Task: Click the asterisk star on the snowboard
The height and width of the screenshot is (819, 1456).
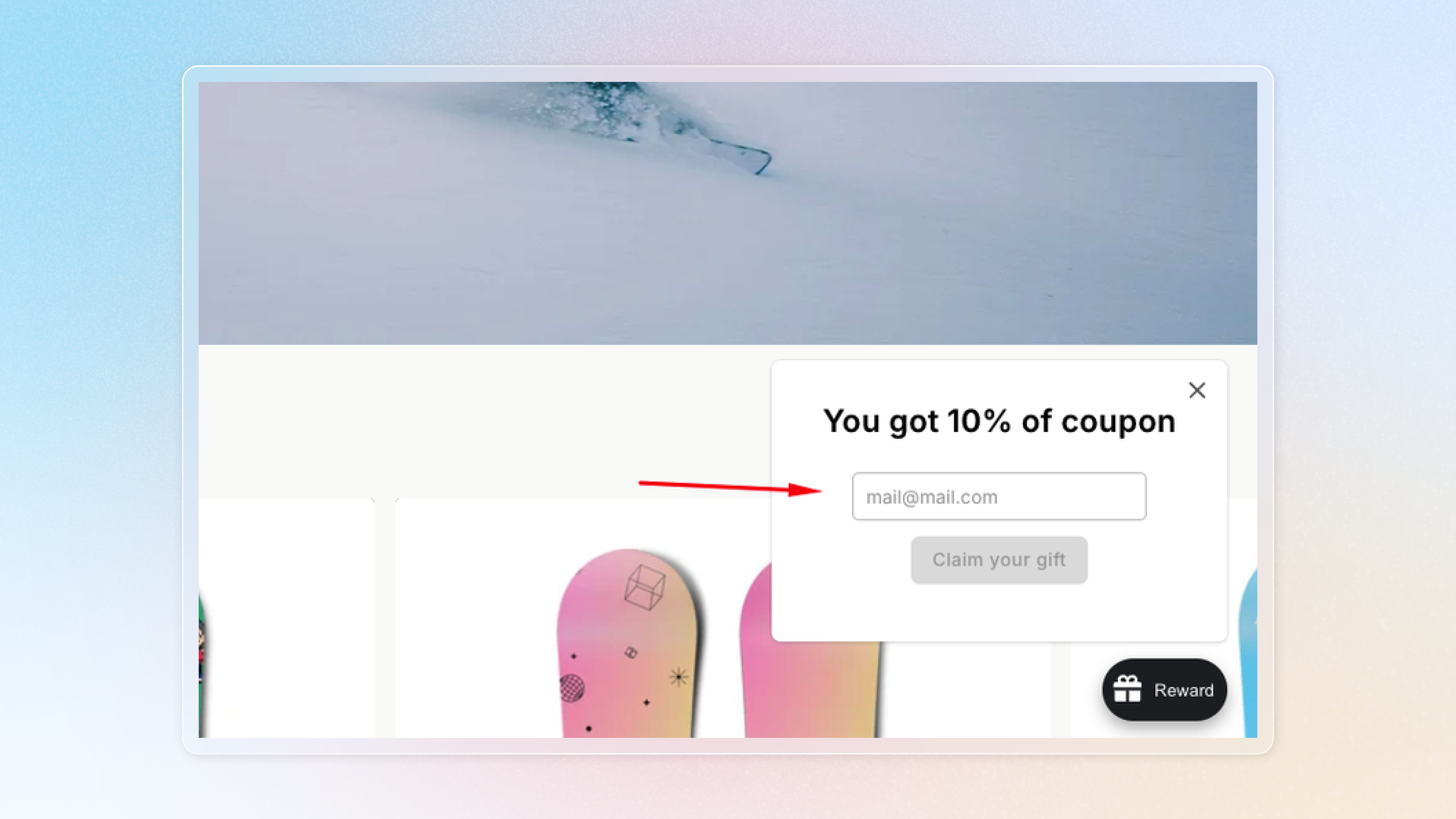Action: pos(678,676)
